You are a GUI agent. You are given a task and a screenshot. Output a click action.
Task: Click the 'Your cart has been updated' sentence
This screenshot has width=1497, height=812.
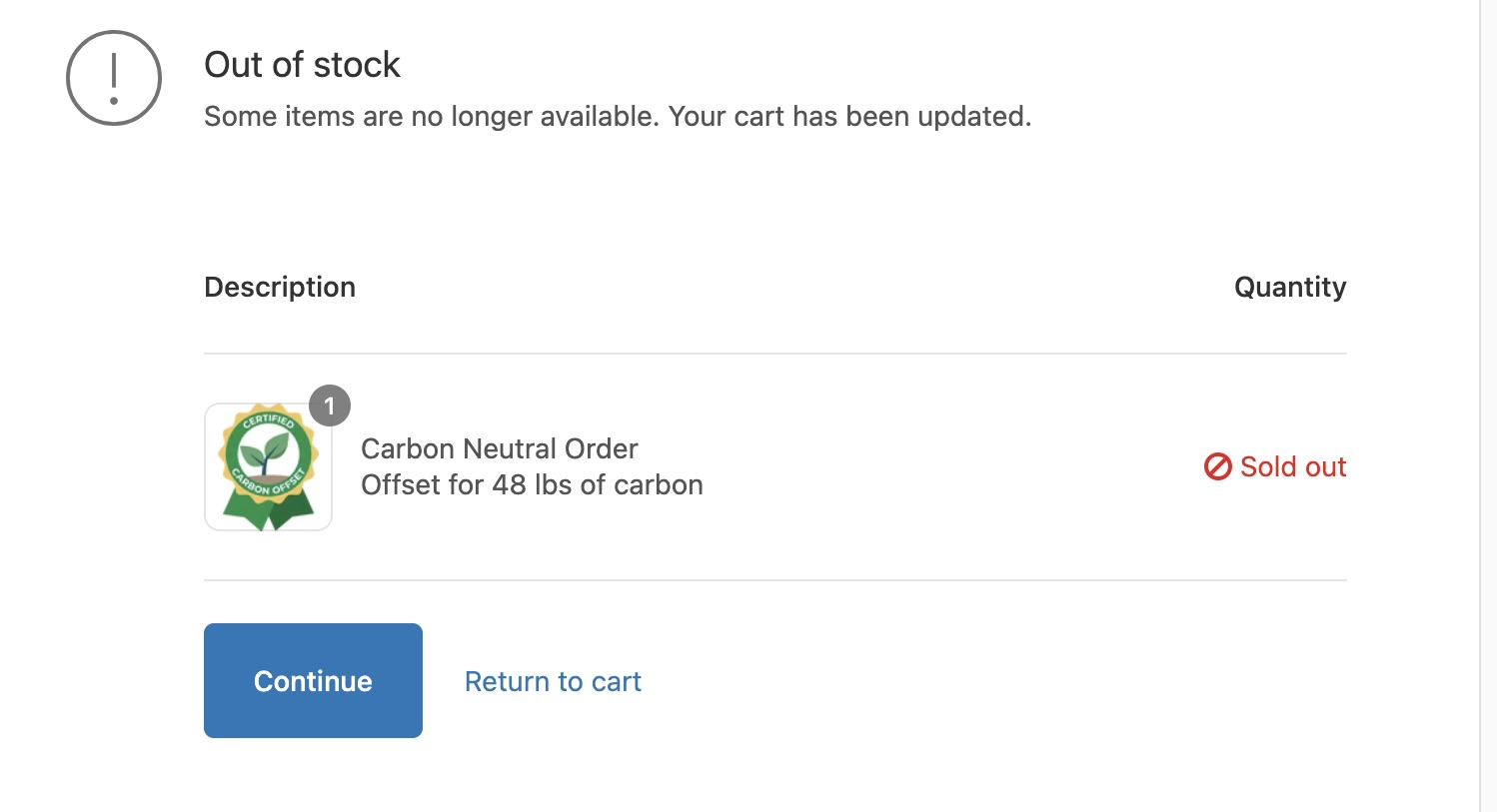[x=849, y=117]
